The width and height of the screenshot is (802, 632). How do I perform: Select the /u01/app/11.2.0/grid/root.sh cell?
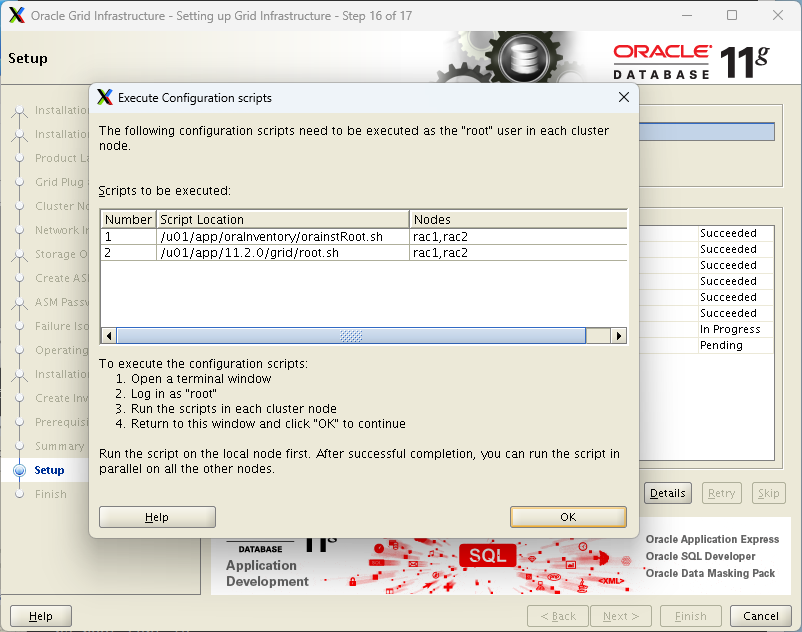coord(283,253)
